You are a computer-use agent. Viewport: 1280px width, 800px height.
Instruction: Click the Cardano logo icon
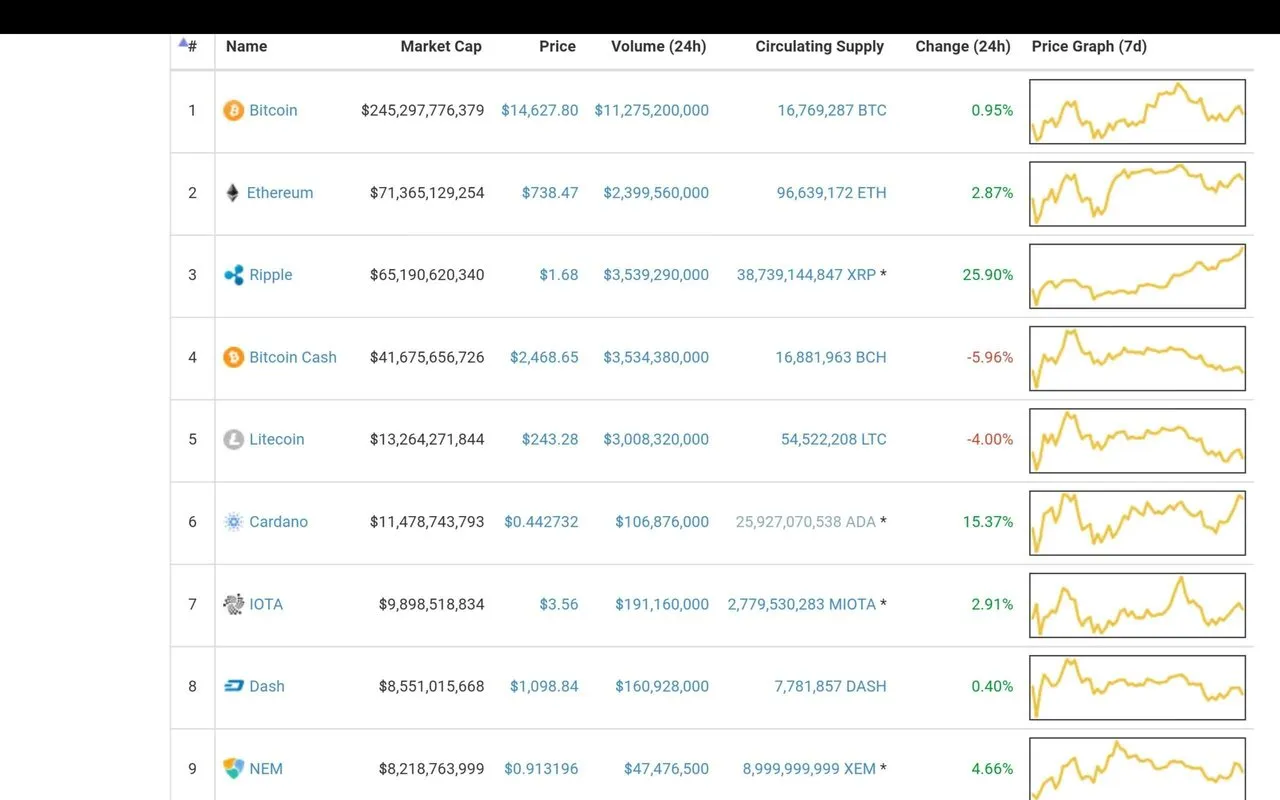pos(233,522)
